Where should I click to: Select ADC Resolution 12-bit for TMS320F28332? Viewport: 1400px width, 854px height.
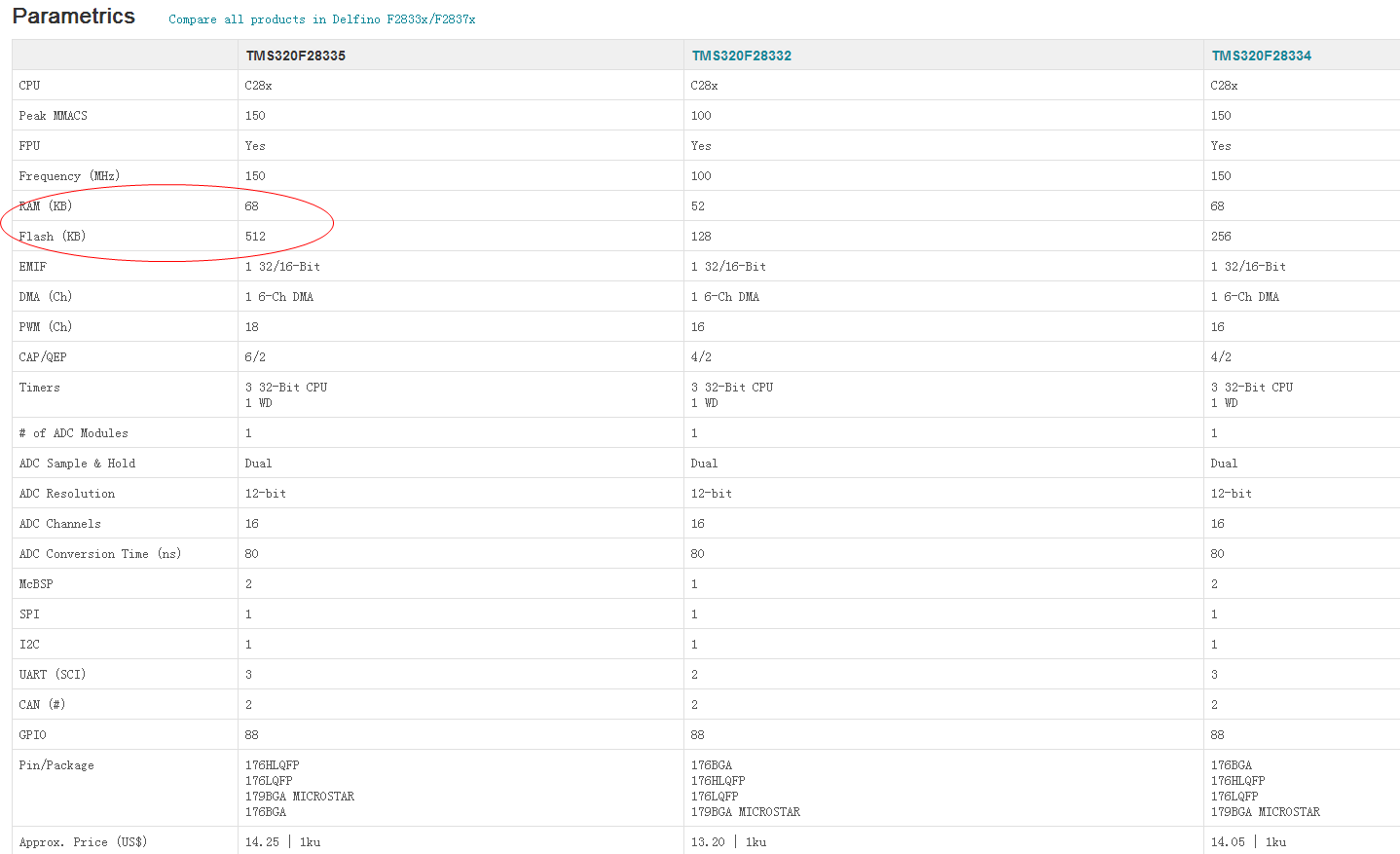click(712, 494)
